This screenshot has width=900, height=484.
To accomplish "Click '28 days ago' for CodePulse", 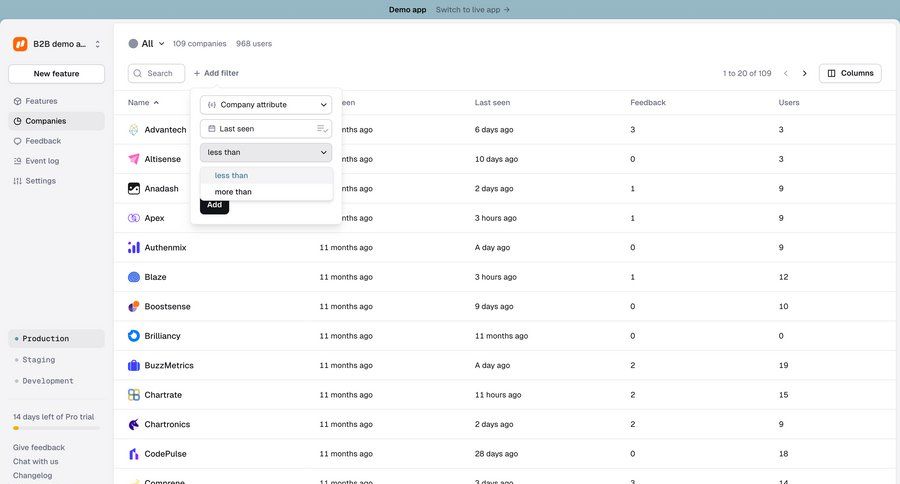I will click(496, 454).
